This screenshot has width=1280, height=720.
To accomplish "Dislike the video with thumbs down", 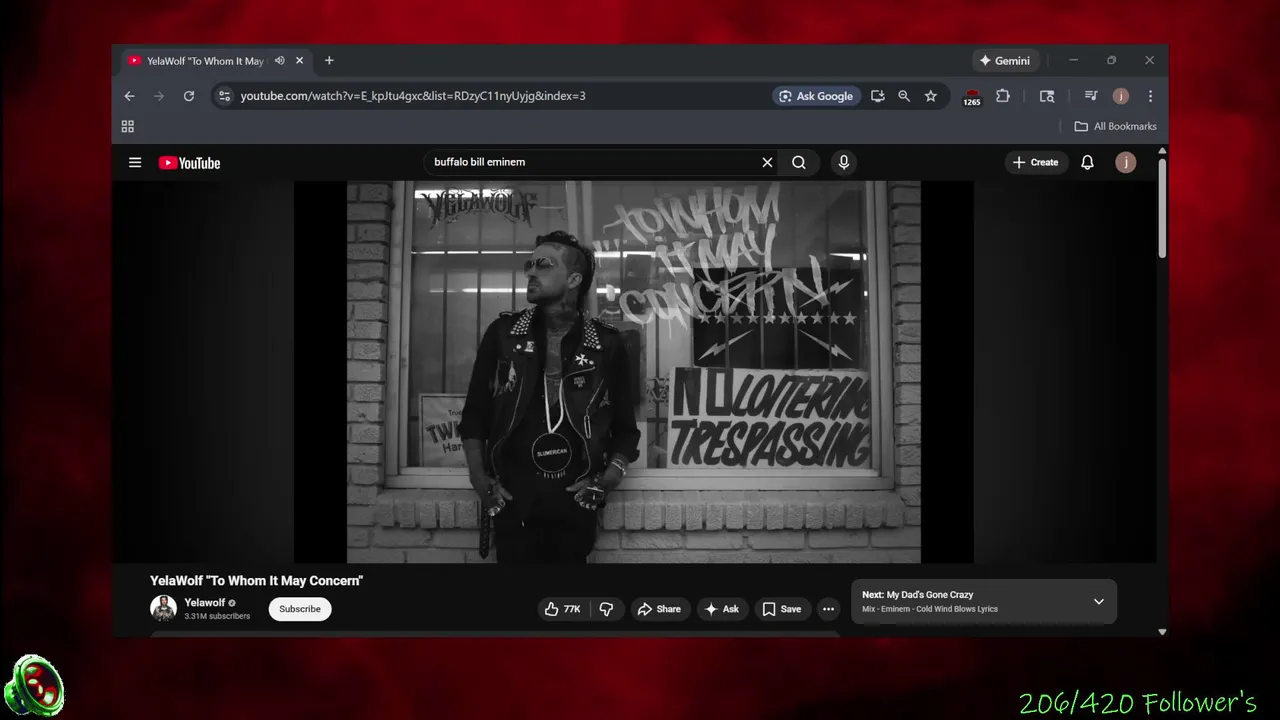I will (606, 609).
